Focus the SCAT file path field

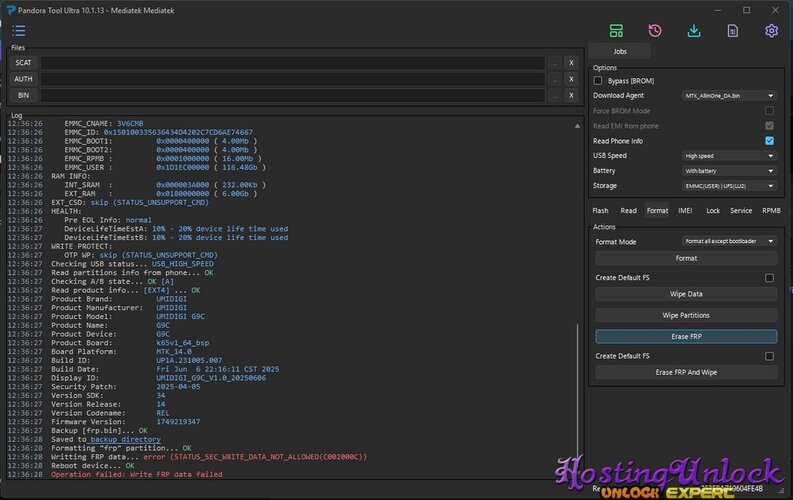coord(293,63)
